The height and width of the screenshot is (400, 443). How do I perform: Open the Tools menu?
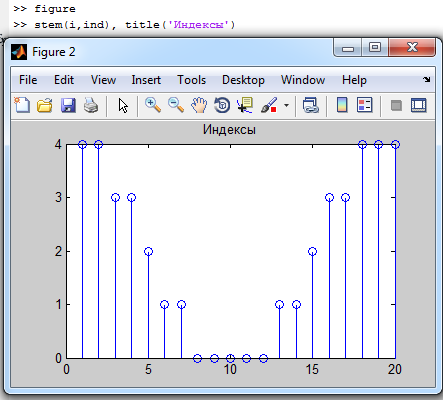coord(191,80)
